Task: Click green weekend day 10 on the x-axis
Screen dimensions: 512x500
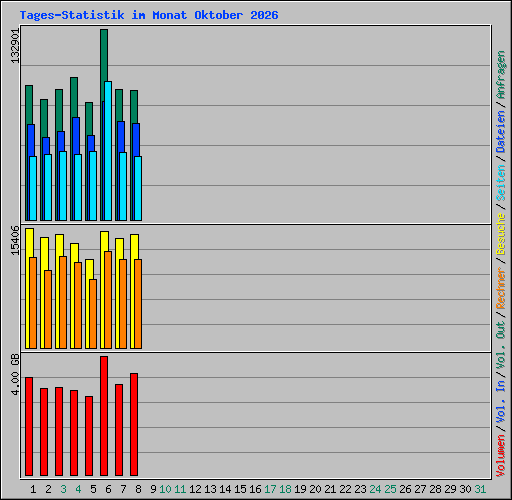Action: click(165, 489)
